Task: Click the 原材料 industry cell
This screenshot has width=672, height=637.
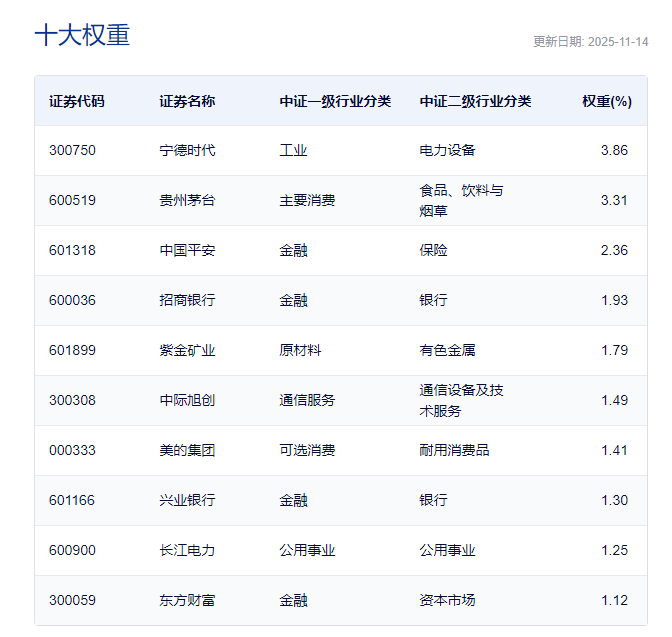Action: coord(300,350)
